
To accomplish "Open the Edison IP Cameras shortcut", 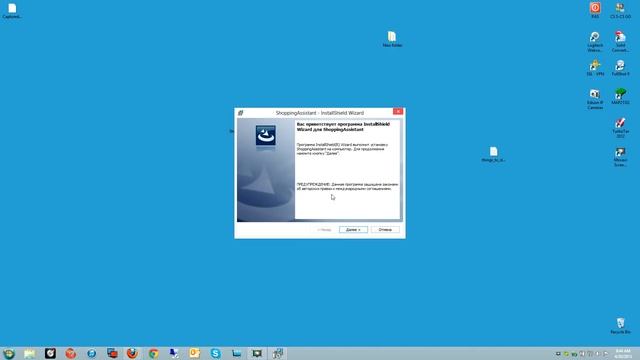I will pyautogui.click(x=595, y=99).
